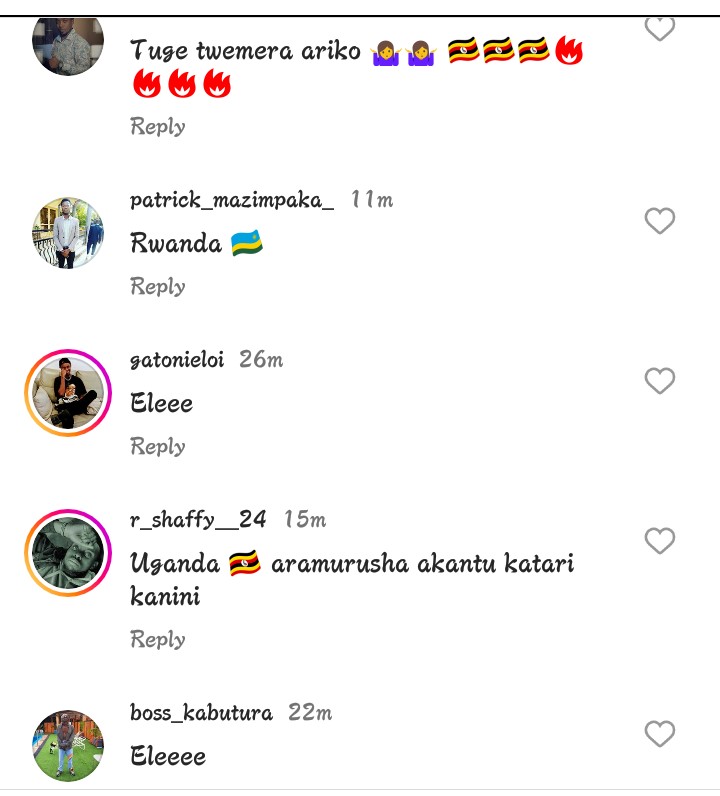Viewport: 720px width, 796px height.
Task: Open boss_kabutura's profile picture
Action: point(68,746)
